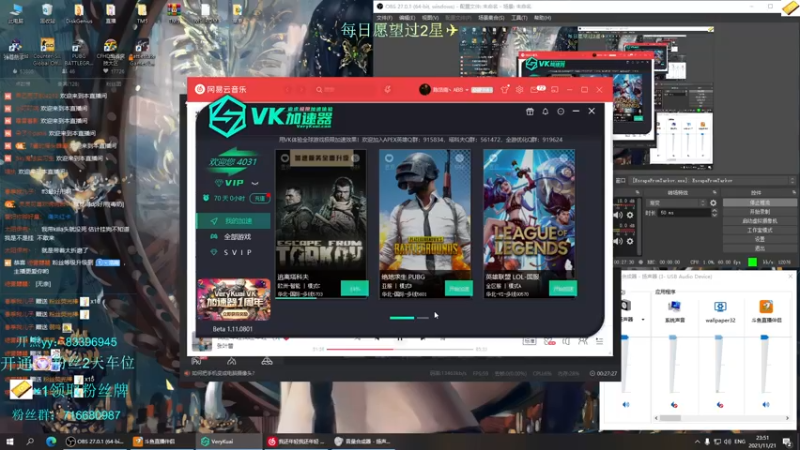Click the green accelerate button on PUBG card
This screenshot has height=450, width=800.
click(x=458, y=289)
